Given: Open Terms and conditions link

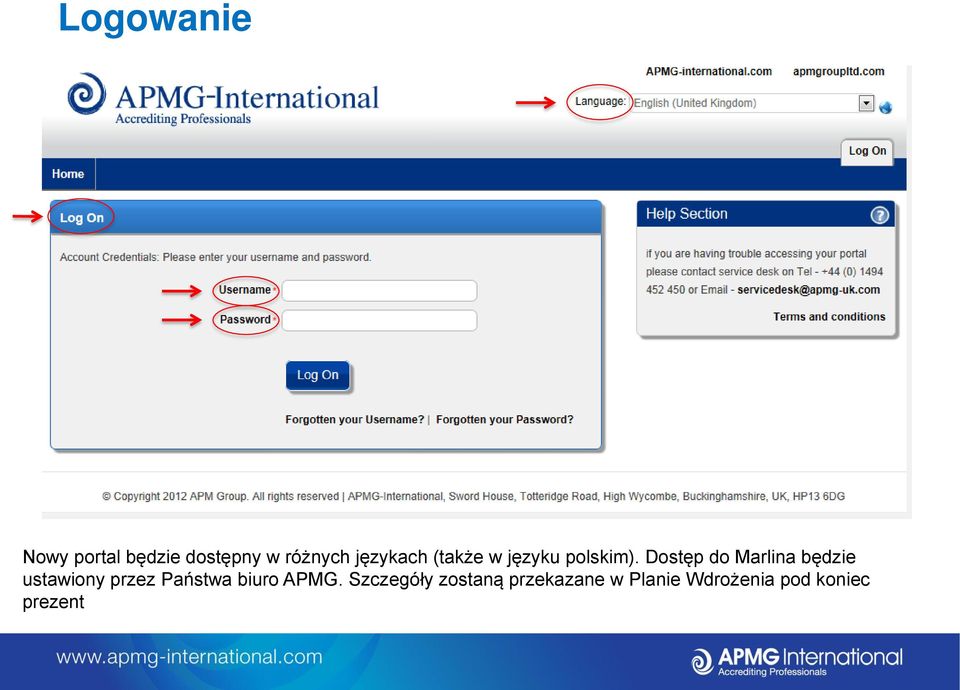Looking at the screenshot, I should [x=829, y=317].
